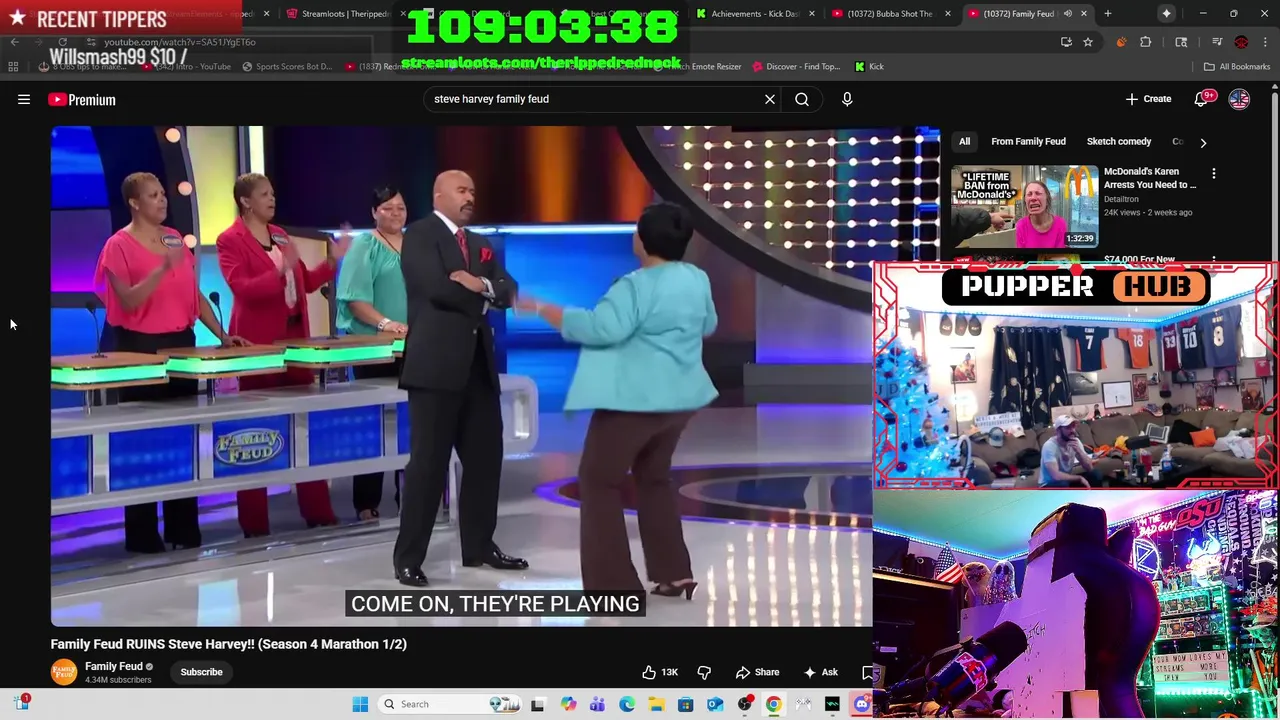Start voice search with microphone
The width and height of the screenshot is (1280, 720).
tap(847, 99)
